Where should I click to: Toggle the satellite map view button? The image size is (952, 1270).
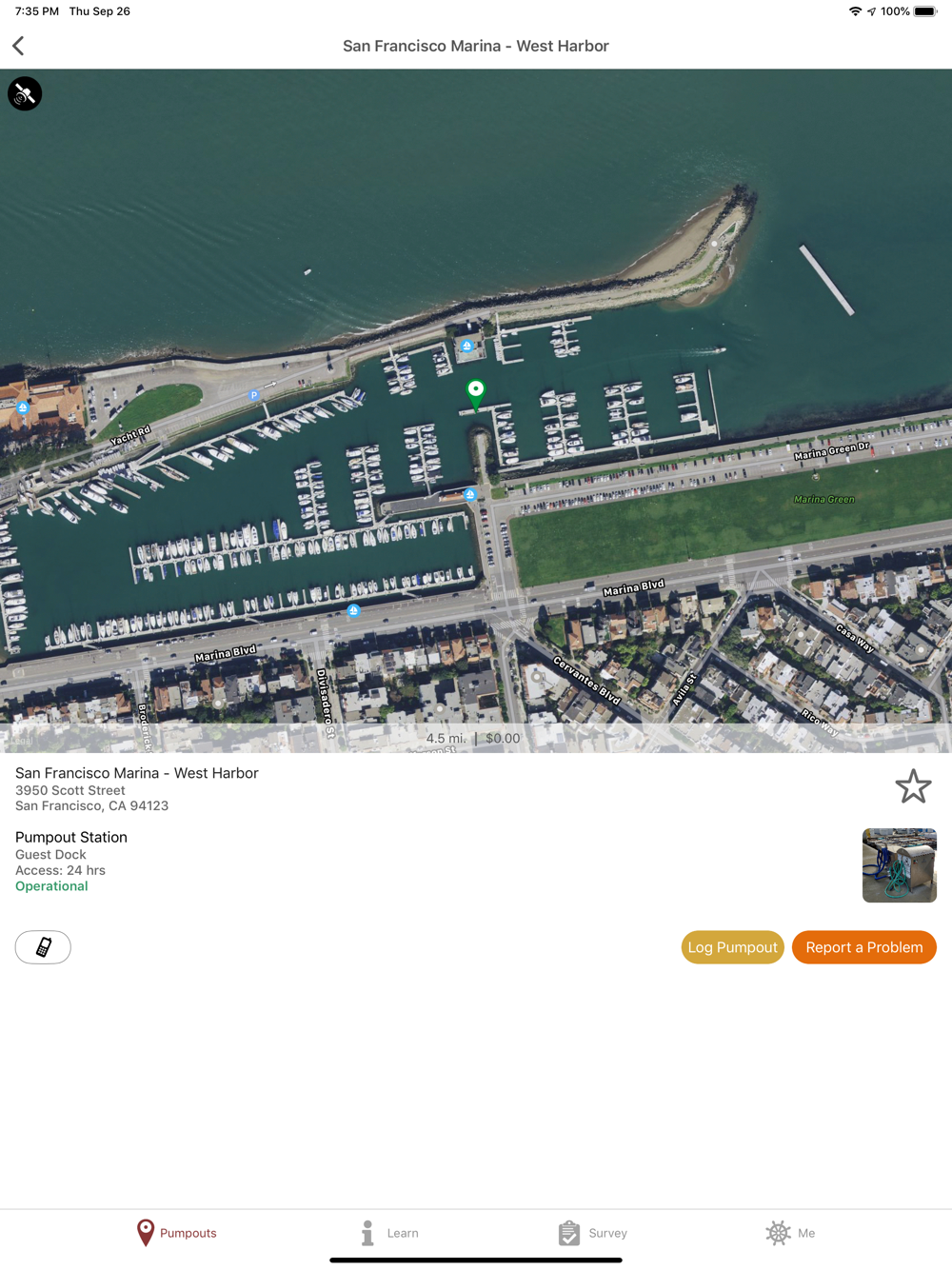point(25,93)
